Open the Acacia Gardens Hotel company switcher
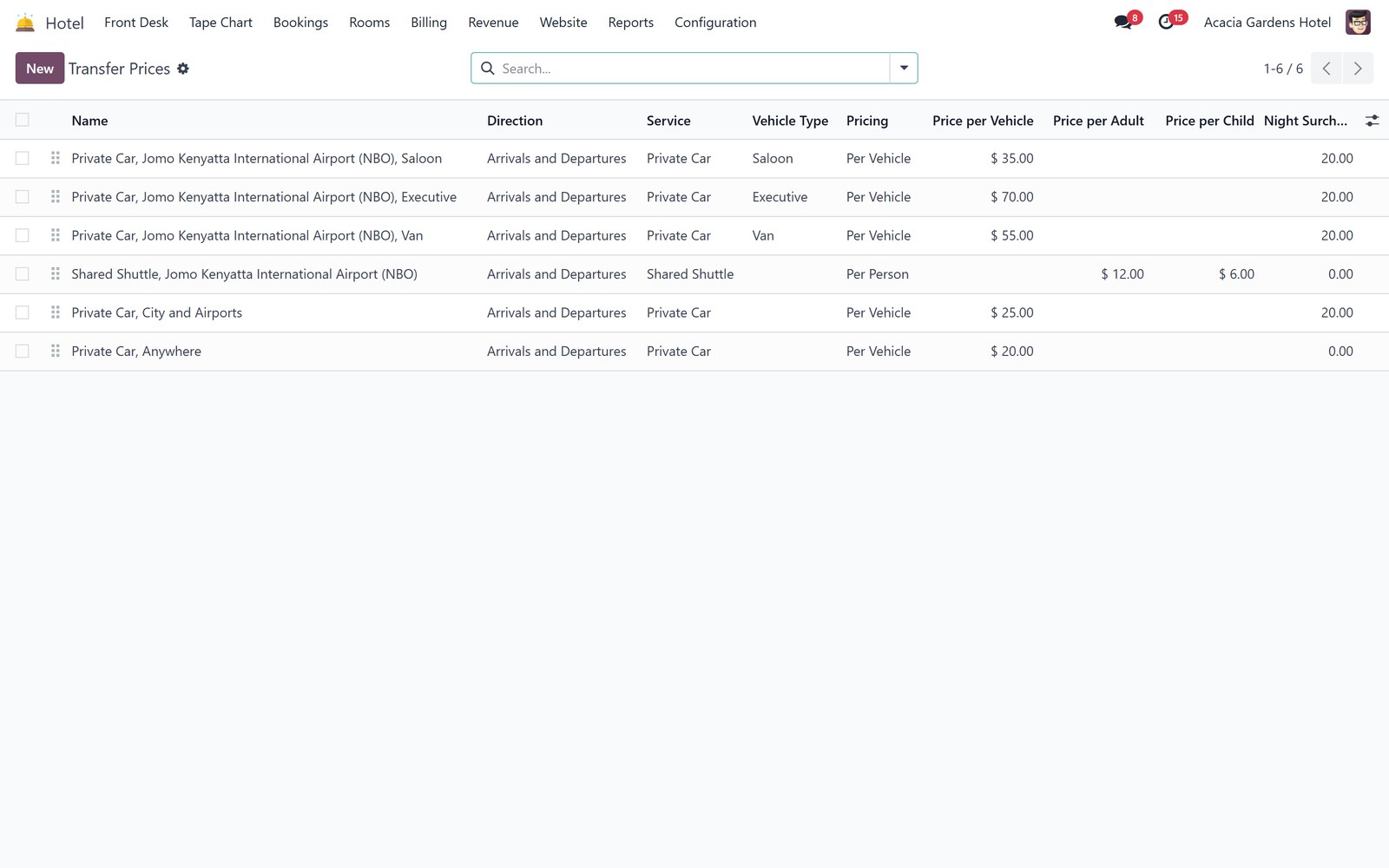The width and height of the screenshot is (1389, 868). pyautogui.click(x=1267, y=23)
